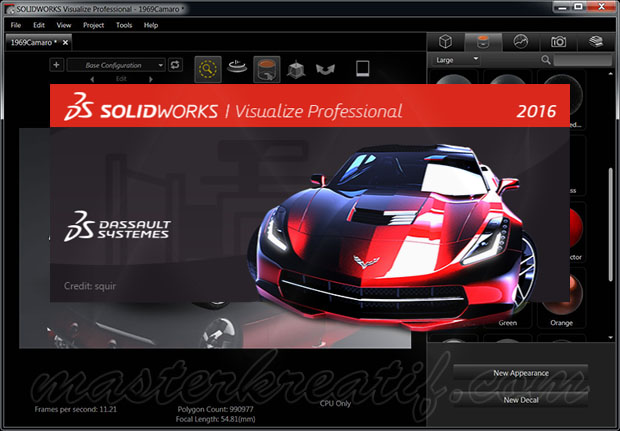Screen dimensions: 620x431
Task: Minimize the SOLIDWORKS Visualize window
Action: tap(562, 7)
